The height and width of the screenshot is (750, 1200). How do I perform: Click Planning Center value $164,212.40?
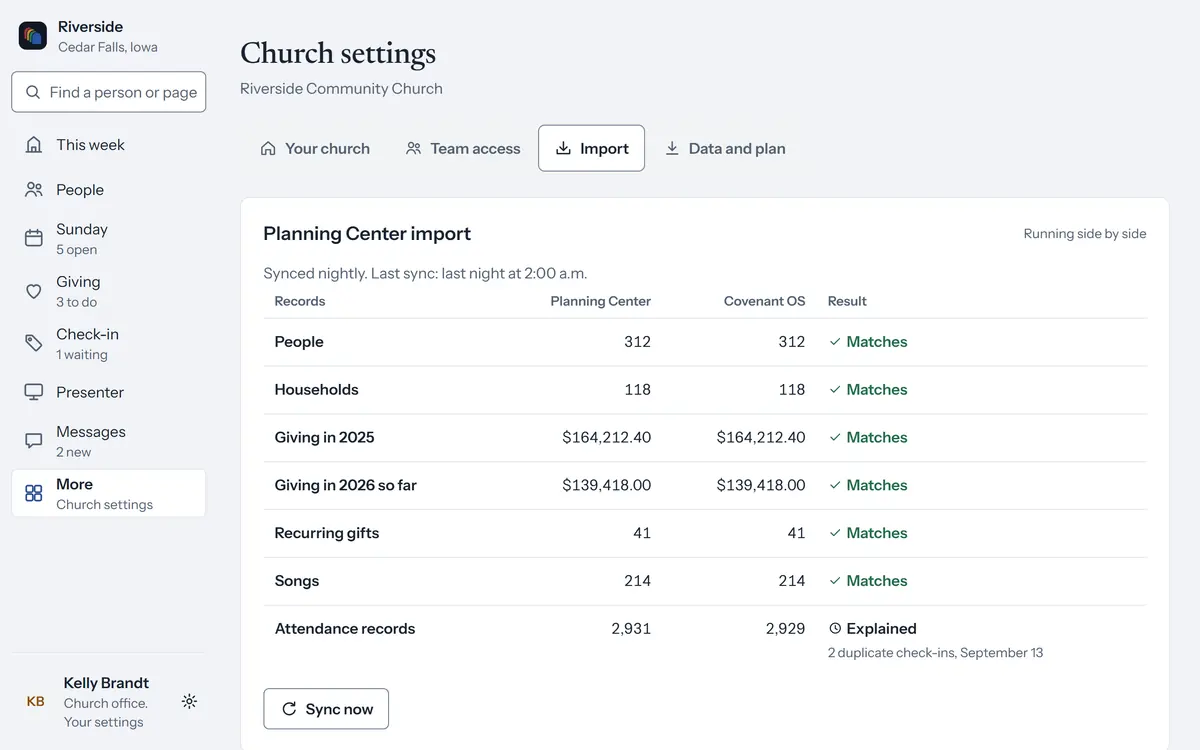coord(606,438)
